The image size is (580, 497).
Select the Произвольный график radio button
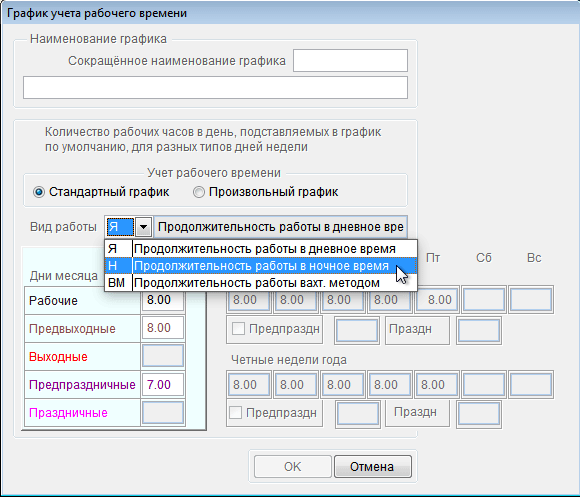(x=199, y=192)
